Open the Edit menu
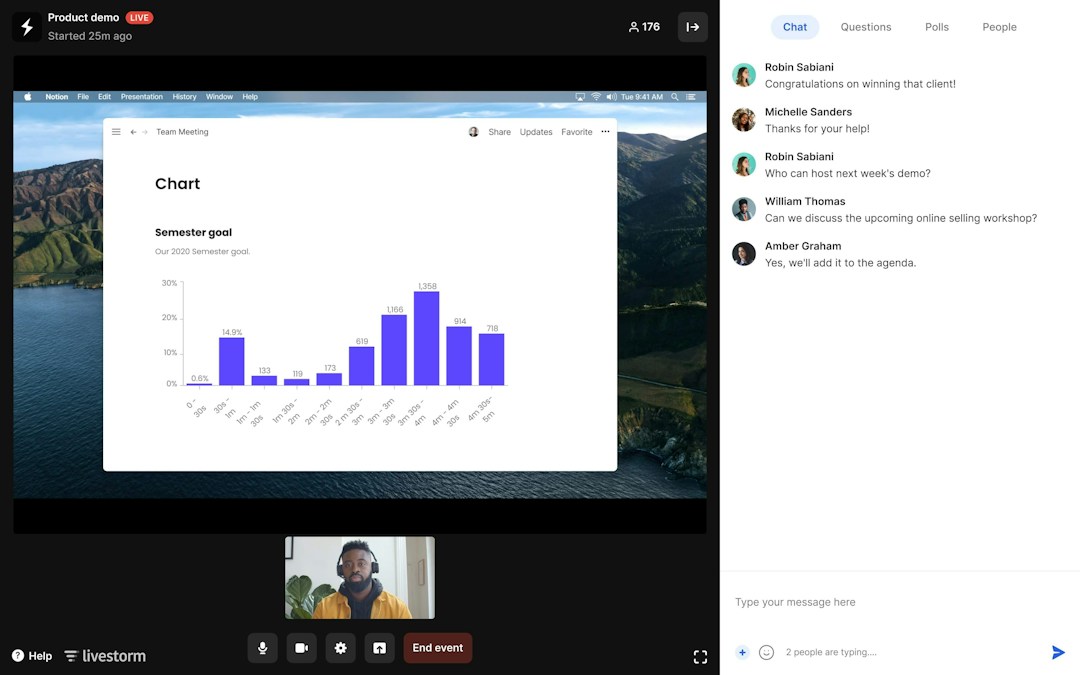1080x675 pixels. click(x=104, y=97)
